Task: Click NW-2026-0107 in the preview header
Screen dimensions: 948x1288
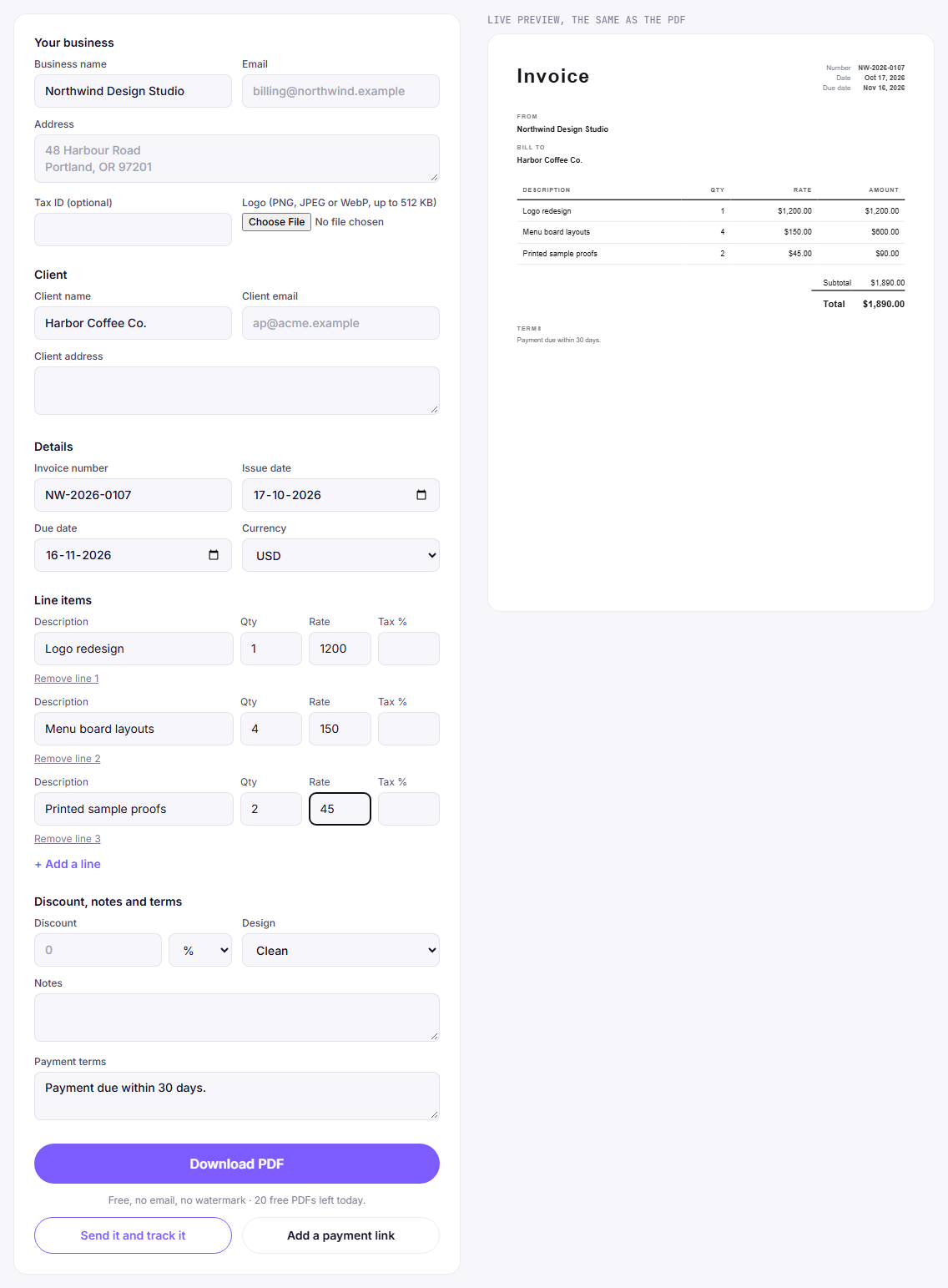Action: 881,68
